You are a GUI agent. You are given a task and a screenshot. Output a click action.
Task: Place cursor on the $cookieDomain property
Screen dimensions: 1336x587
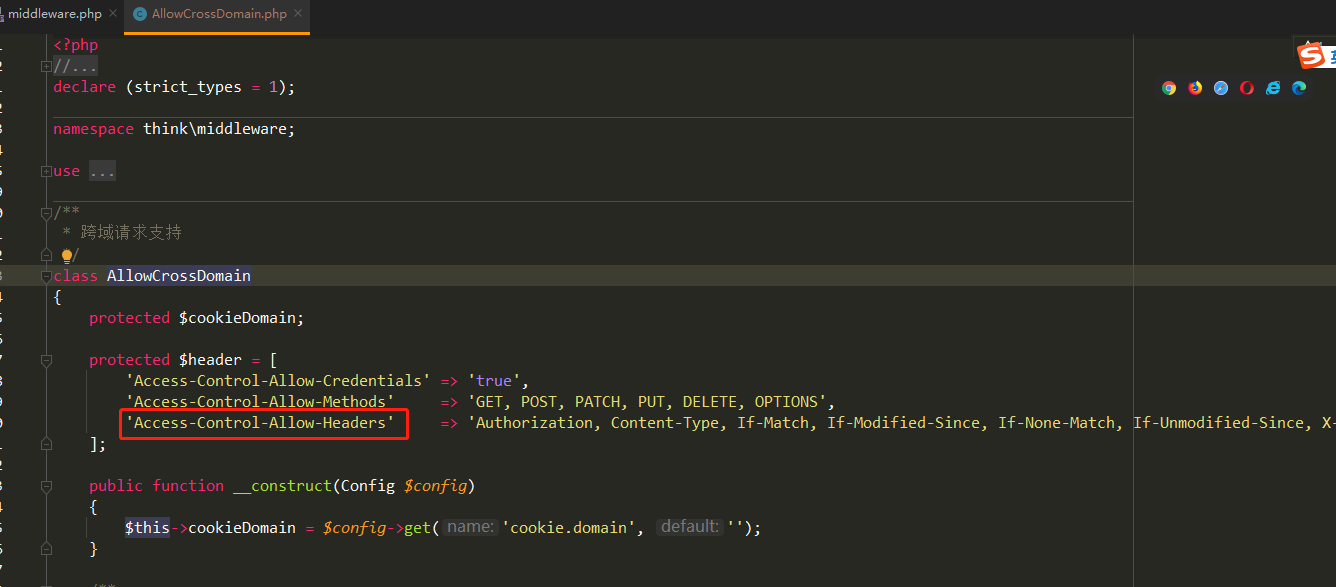click(x=240, y=317)
